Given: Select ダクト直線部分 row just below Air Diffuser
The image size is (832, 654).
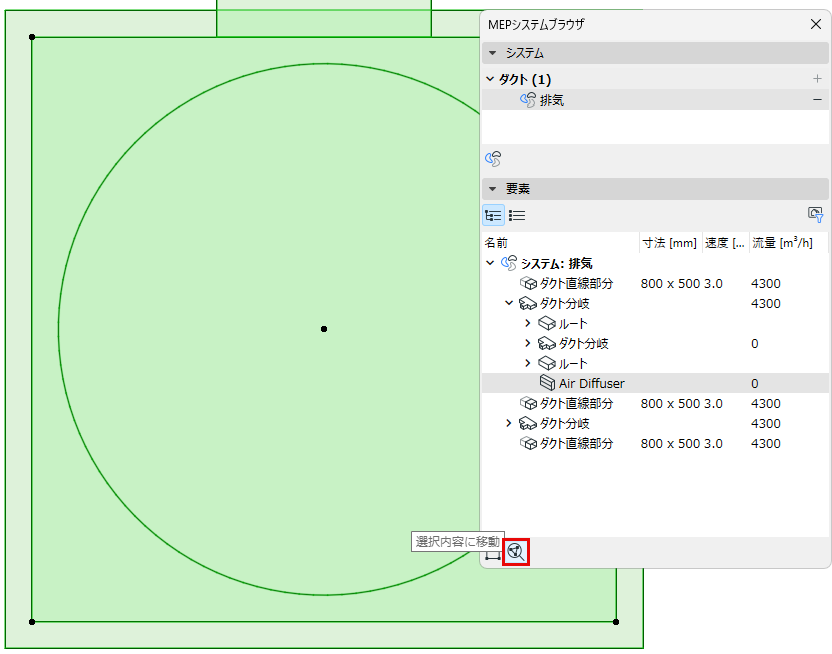Looking at the screenshot, I should click(655, 403).
